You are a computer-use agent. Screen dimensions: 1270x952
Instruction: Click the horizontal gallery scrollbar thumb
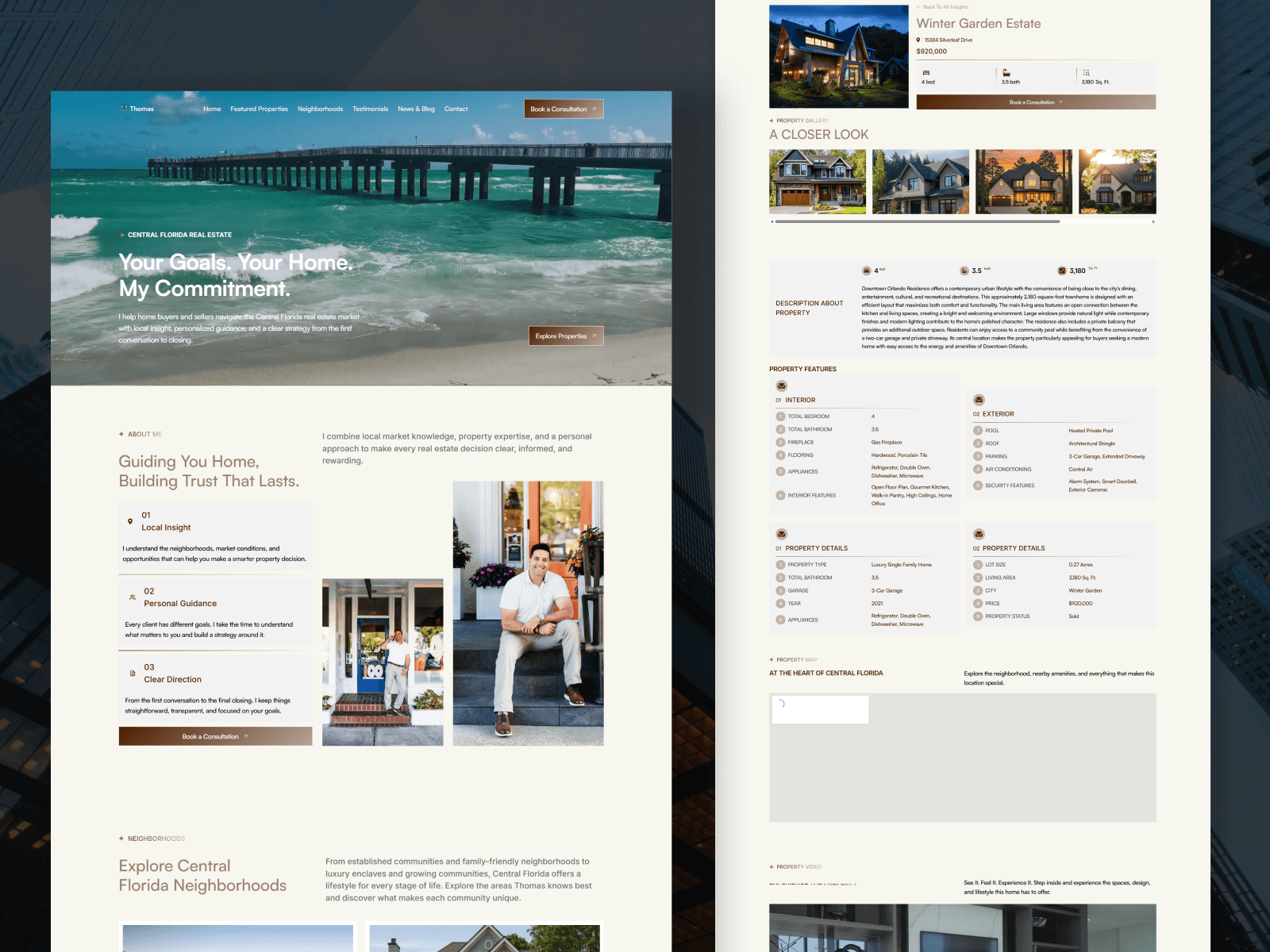tap(918, 222)
